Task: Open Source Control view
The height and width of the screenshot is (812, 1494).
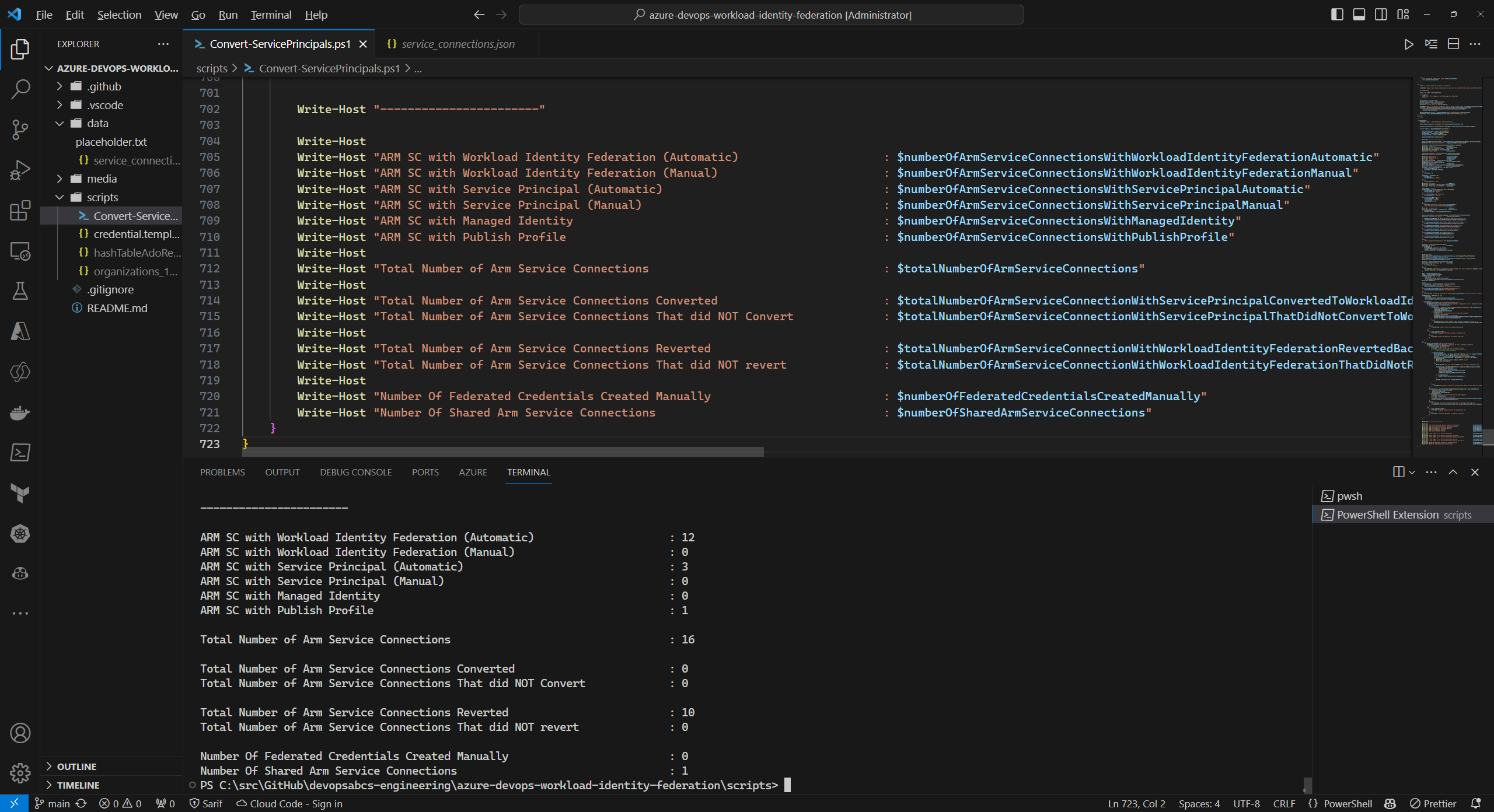Action: [20, 129]
